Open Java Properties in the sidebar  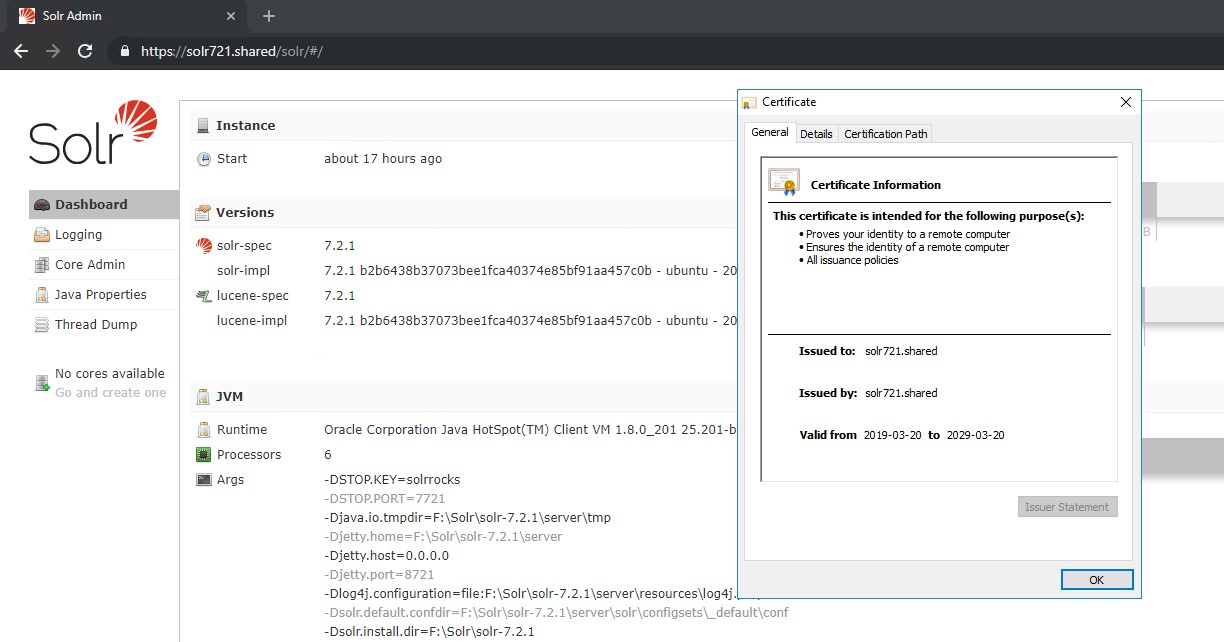(x=104, y=294)
